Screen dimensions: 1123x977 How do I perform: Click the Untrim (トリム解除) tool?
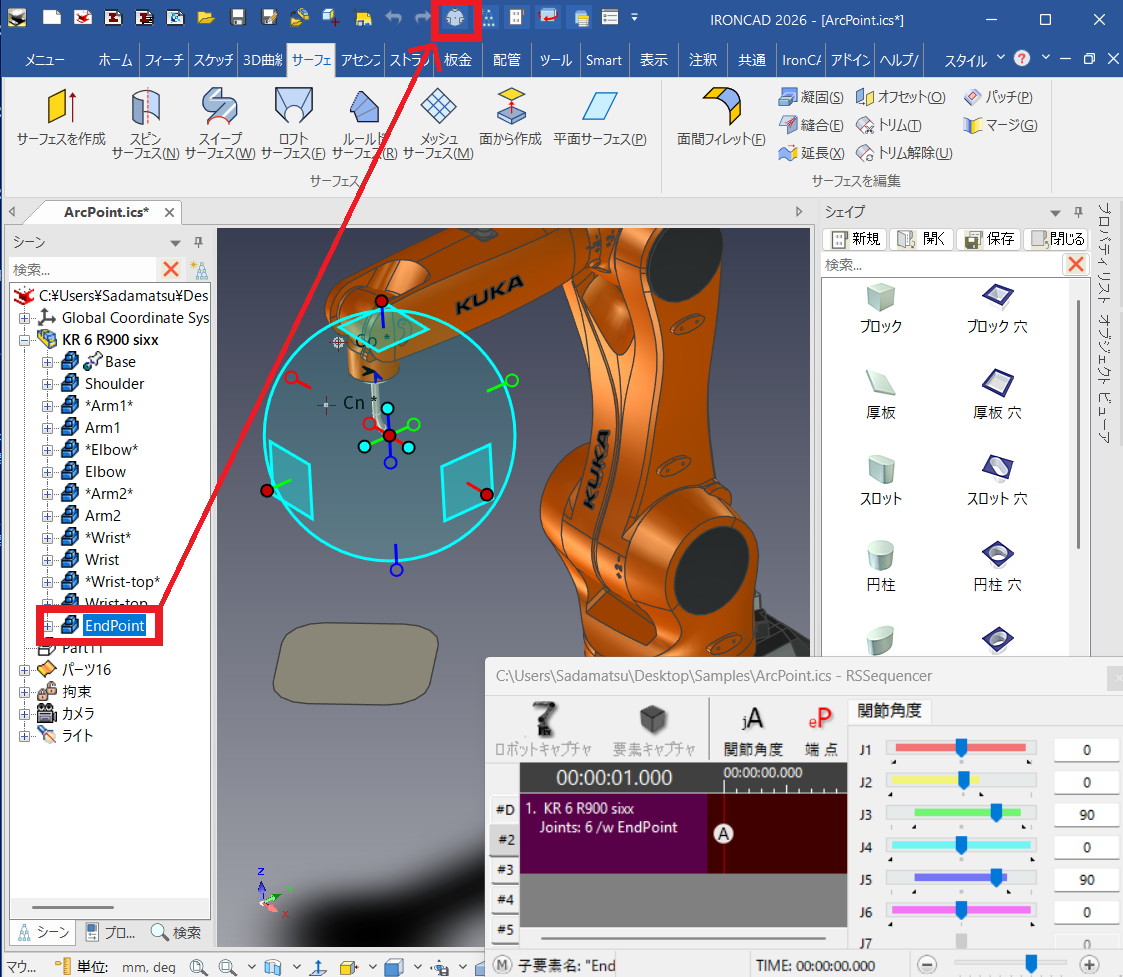[x=904, y=153]
